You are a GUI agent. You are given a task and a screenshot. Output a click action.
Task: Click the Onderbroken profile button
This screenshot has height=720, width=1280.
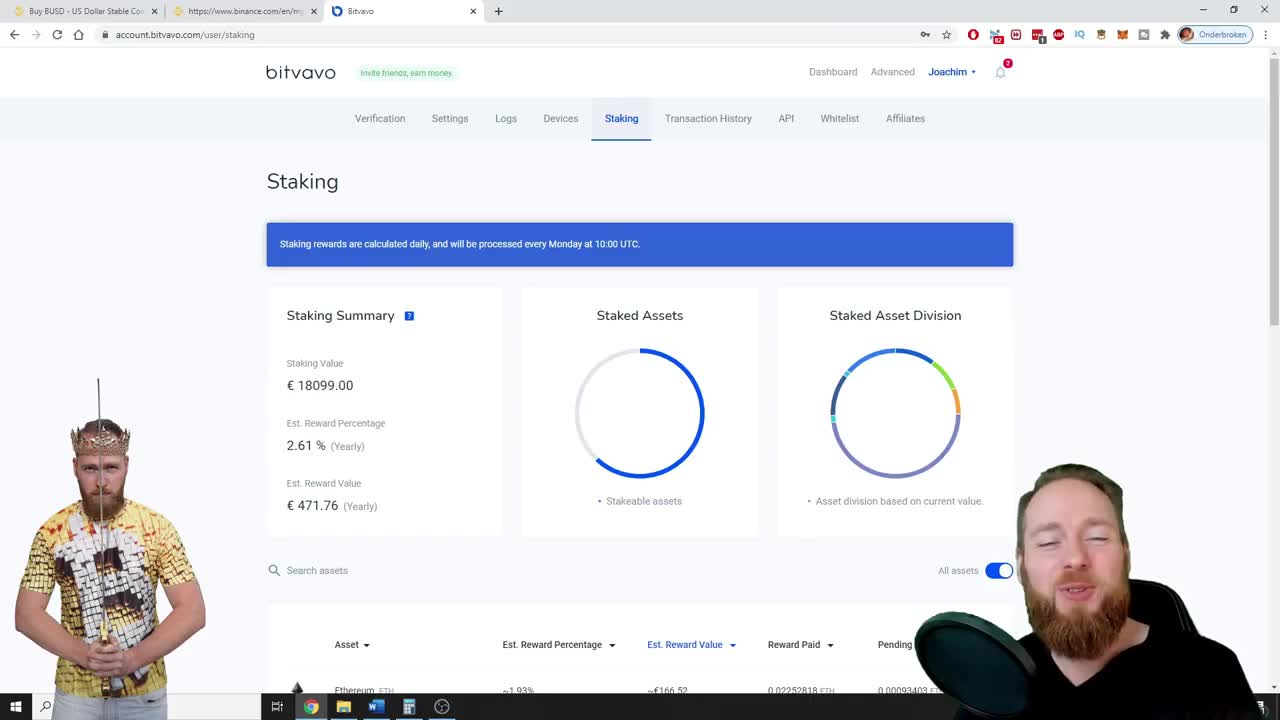[x=1215, y=34]
